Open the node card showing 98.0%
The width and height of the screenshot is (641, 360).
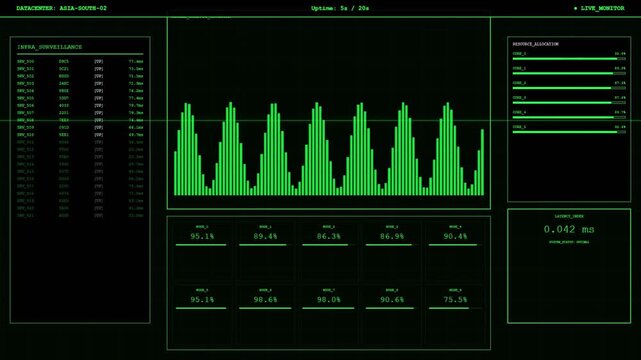click(329, 315)
